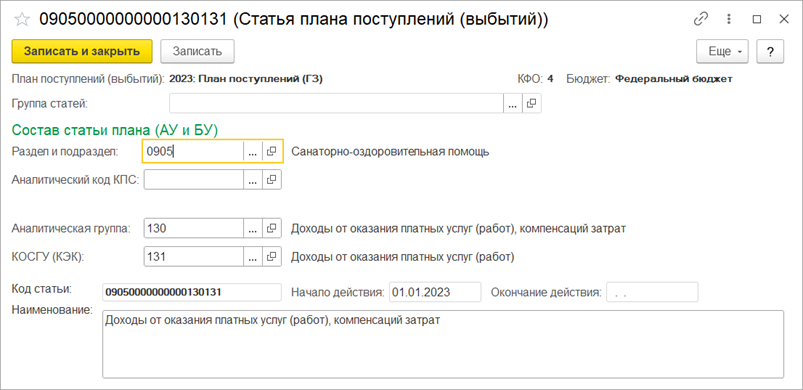Open the Группа статей item with square icon
Screen dimensions: 803x390
point(532,103)
